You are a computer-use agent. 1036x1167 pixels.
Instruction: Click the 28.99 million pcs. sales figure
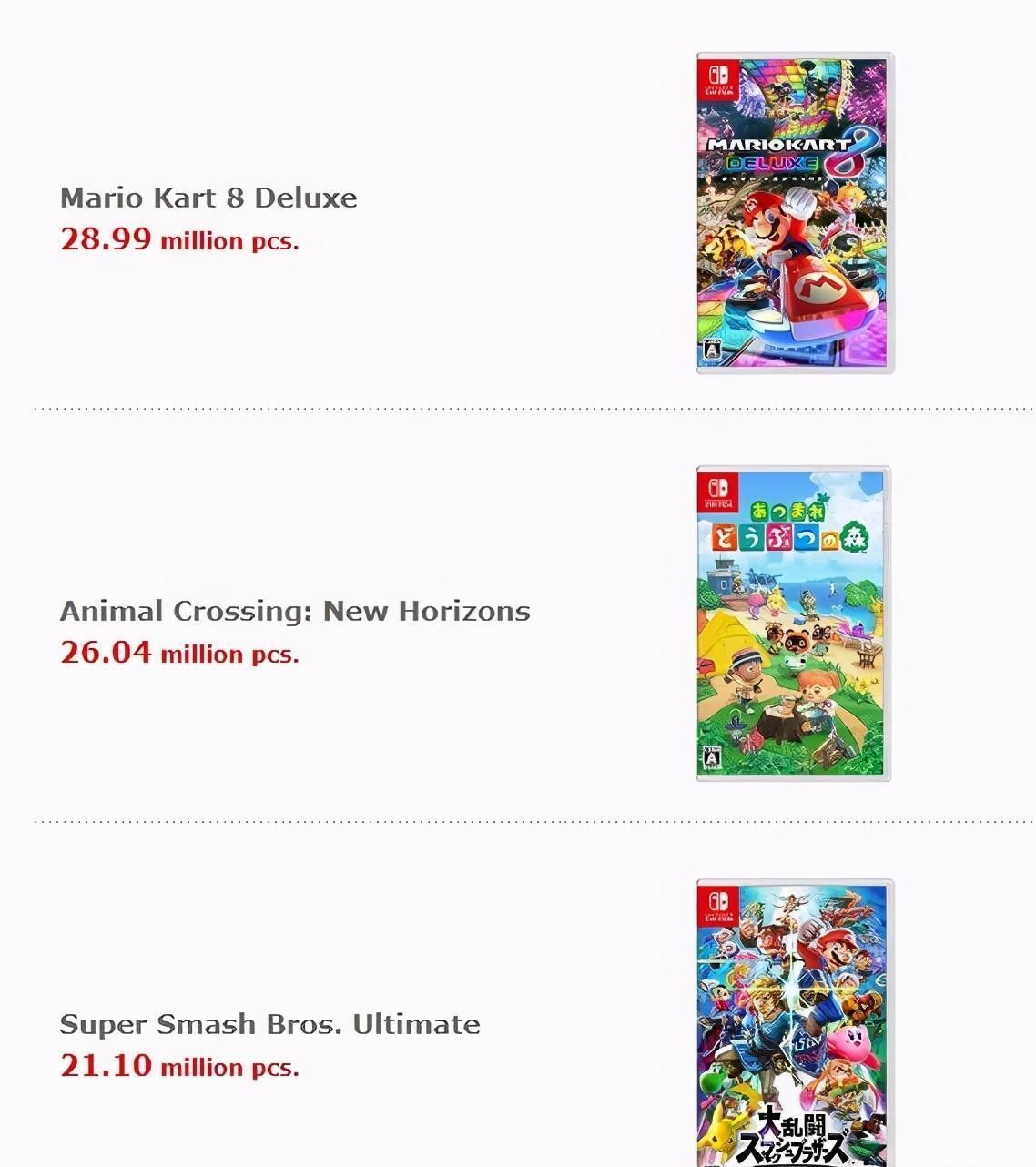click(x=179, y=239)
